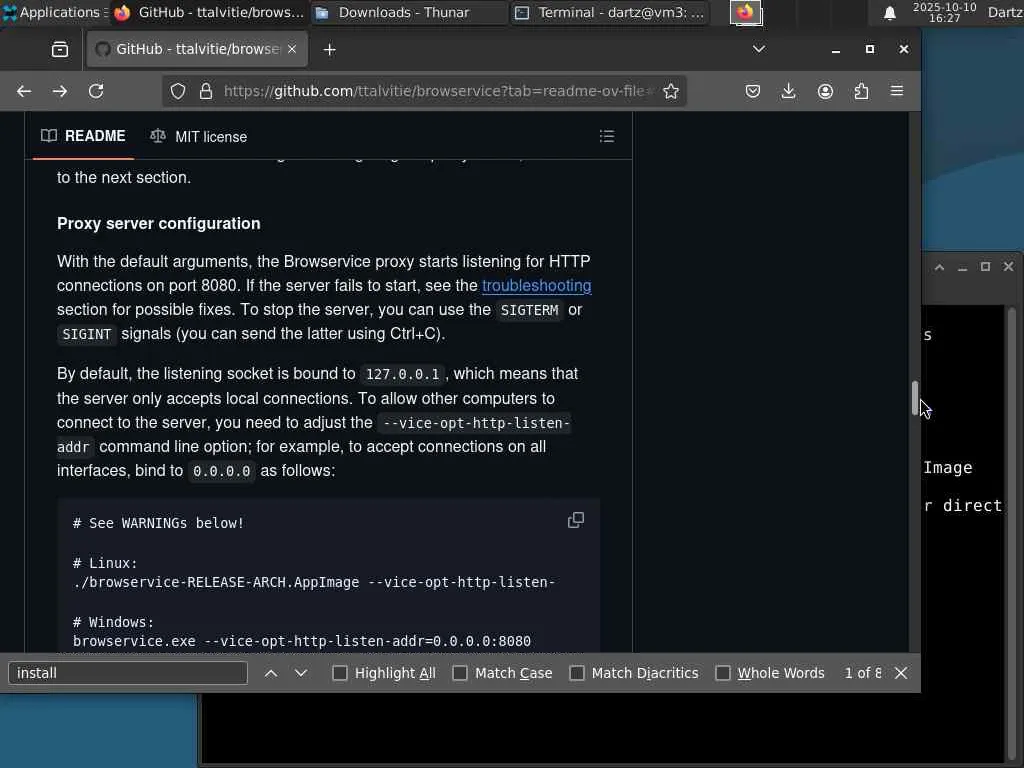Copy the code block contents

click(575, 520)
